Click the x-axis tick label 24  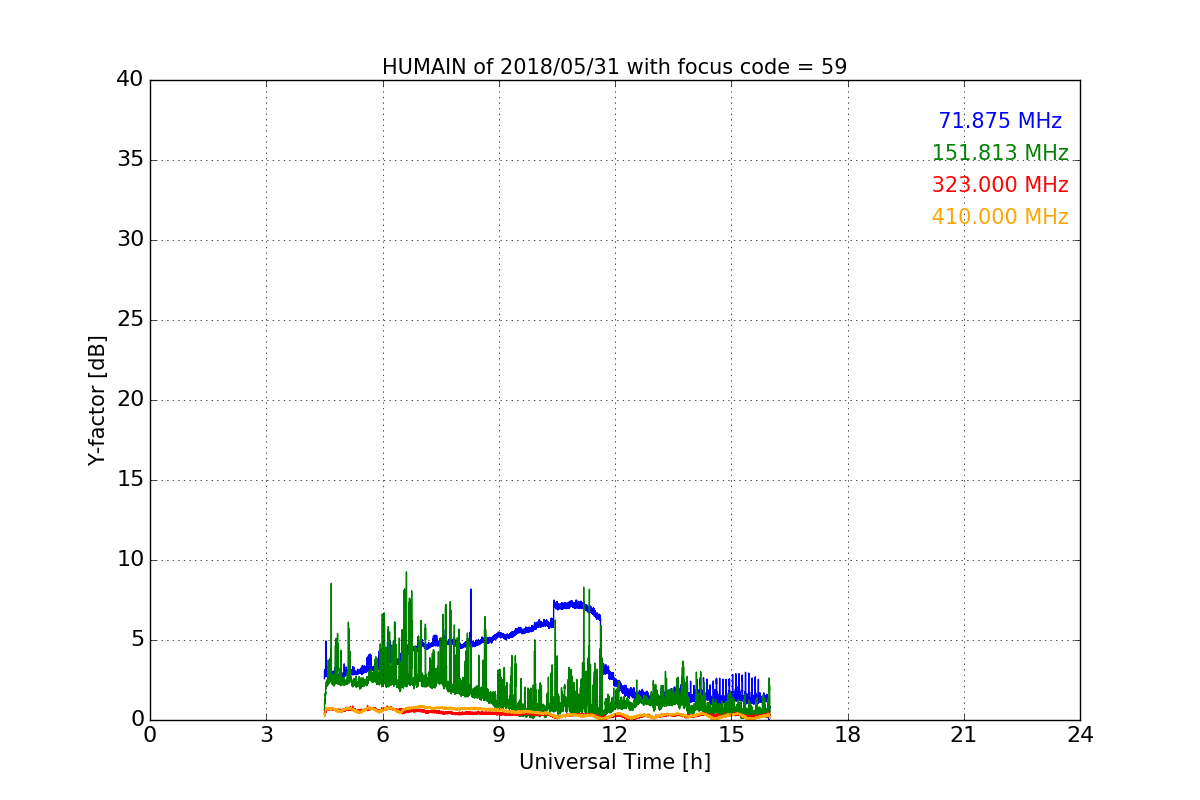[x=1080, y=735]
